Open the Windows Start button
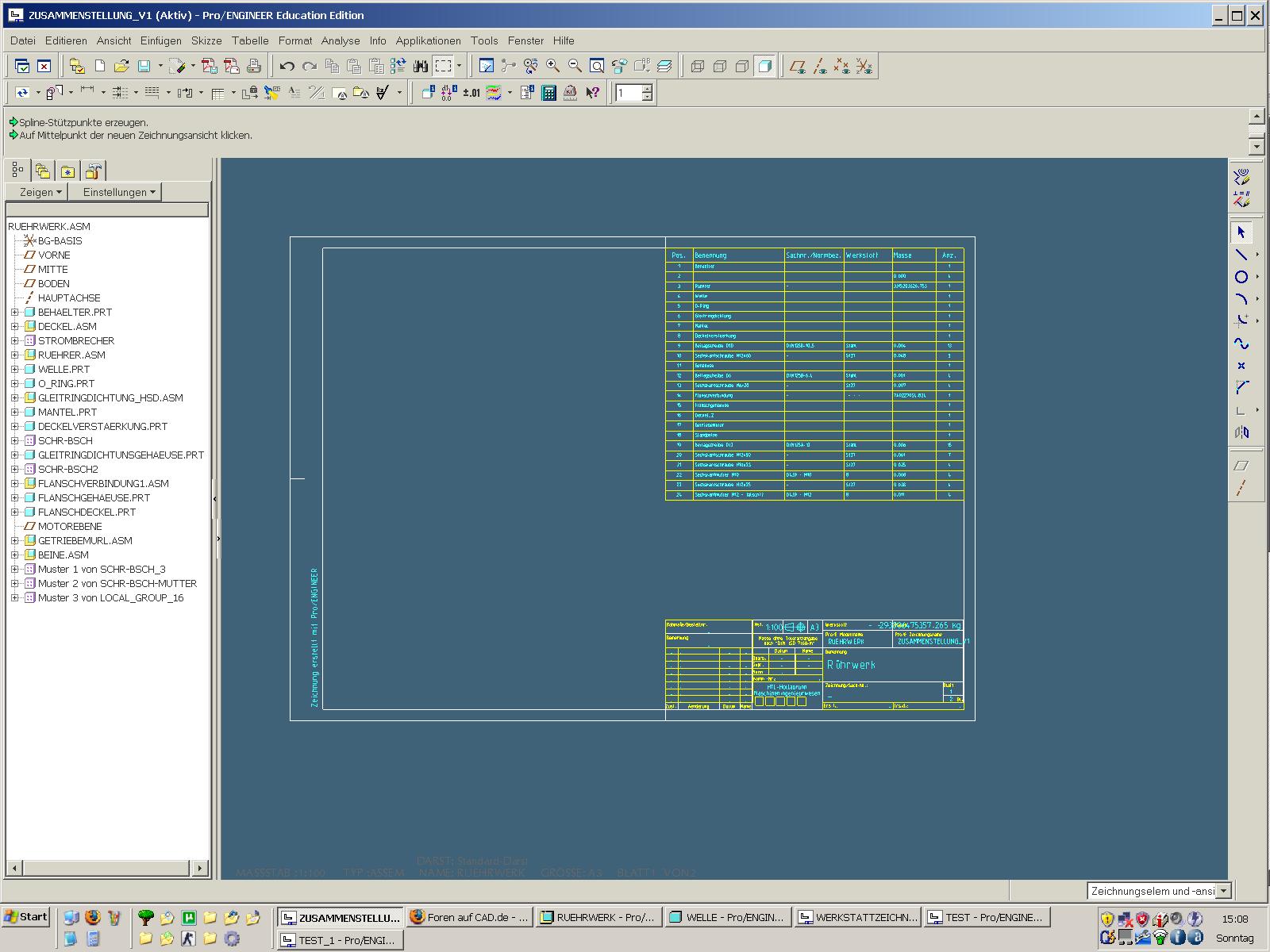1270x952 pixels. pos(26,917)
